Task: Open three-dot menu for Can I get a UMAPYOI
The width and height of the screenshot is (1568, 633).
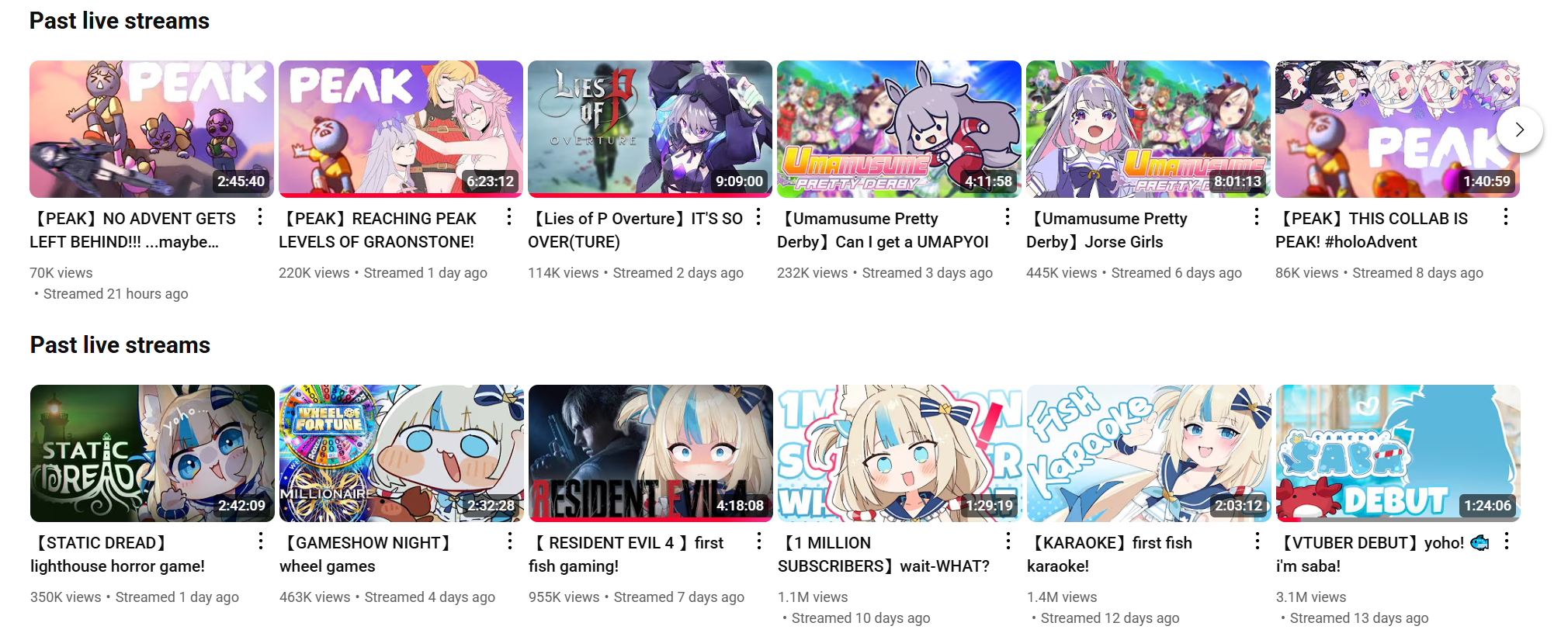Action: tap(1008, 217)
